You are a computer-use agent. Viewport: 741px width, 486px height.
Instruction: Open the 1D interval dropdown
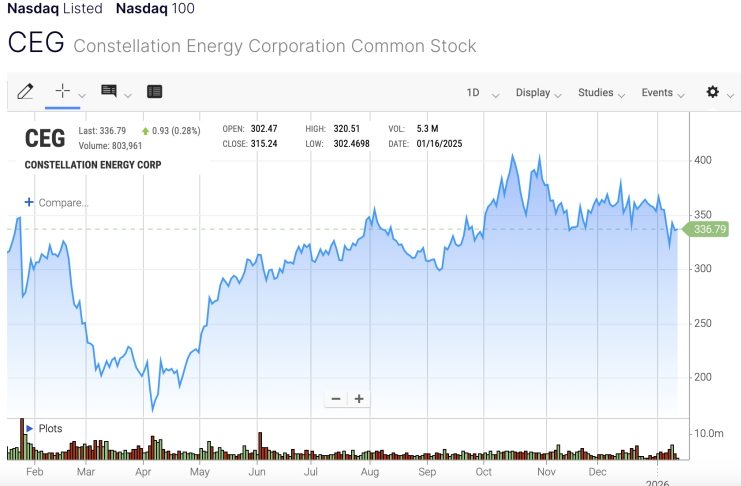478,93
